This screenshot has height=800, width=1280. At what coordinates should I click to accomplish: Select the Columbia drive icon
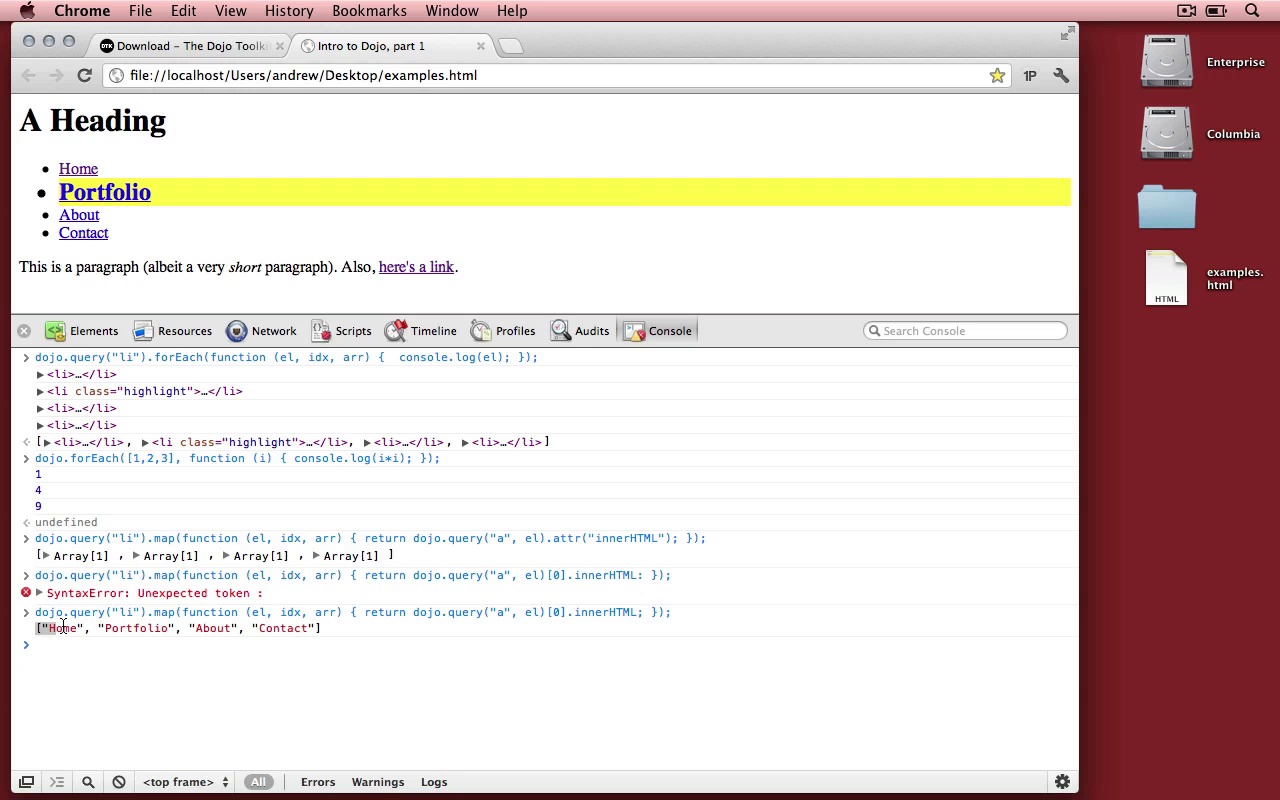pyautogui.click(x=1166, y=134)
